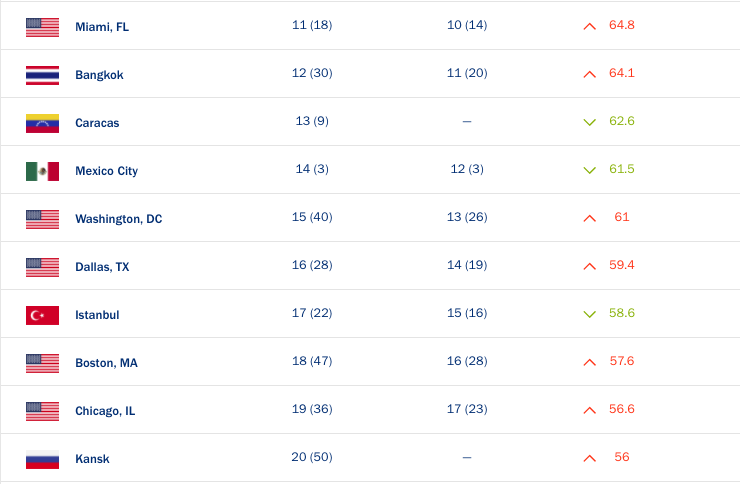Click the red up arrow beside 59.4
740x484 pixels.
click(590, 266)
